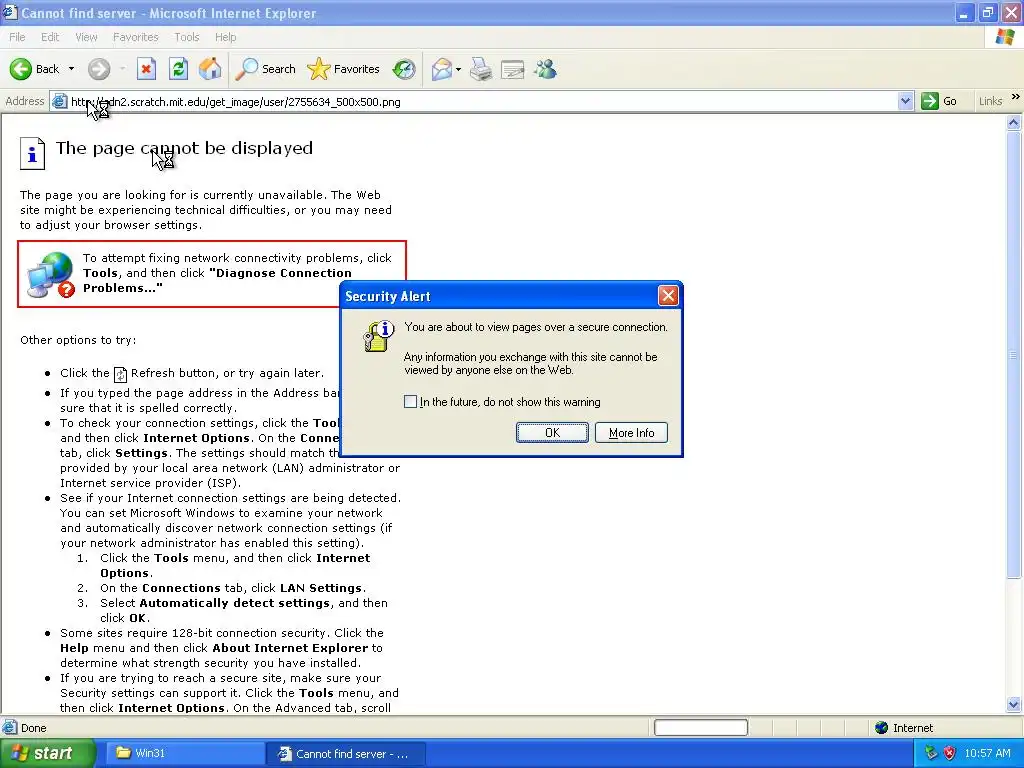Click the scrollbar up arrow

(1014, 122)
